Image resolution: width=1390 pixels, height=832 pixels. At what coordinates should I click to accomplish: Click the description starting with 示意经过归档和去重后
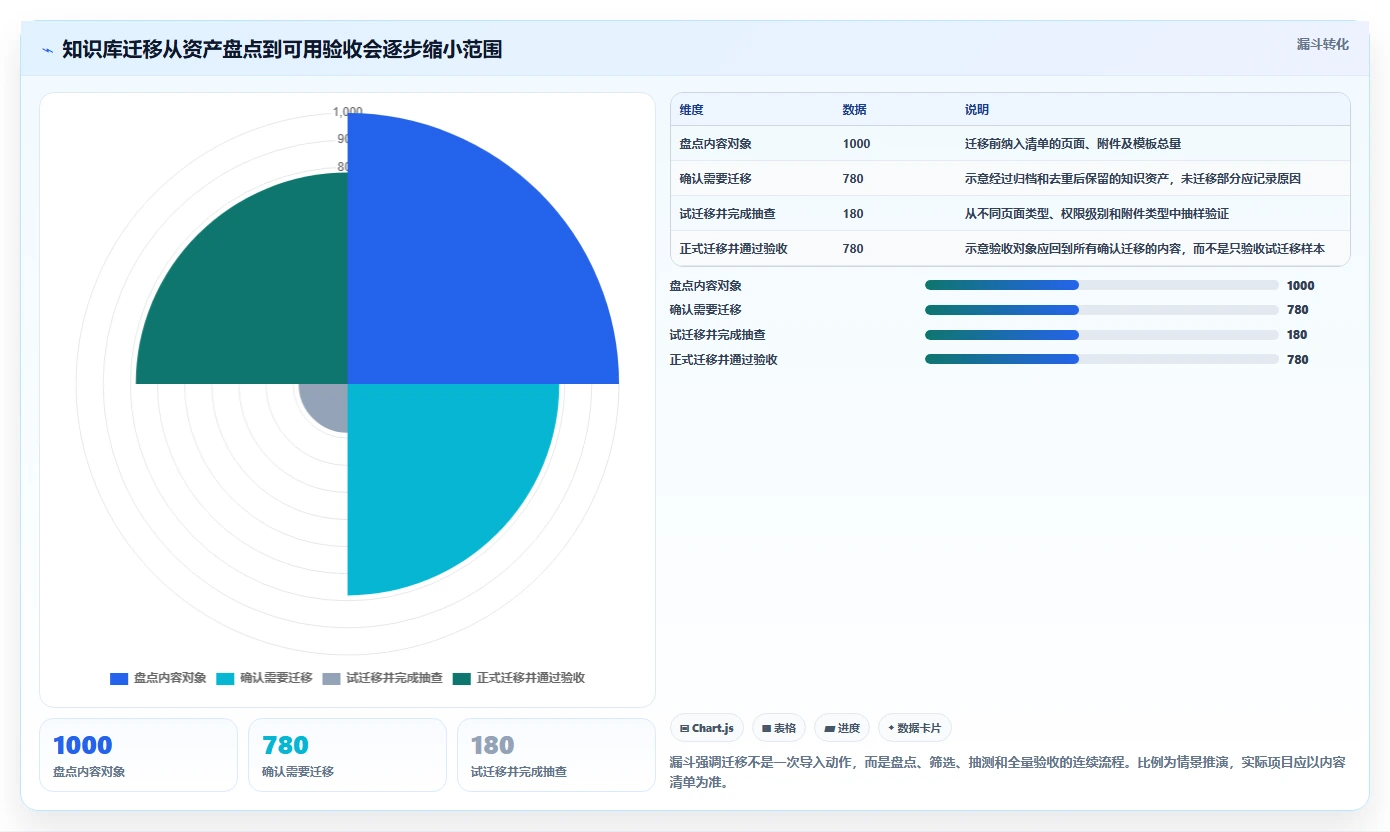pyautogui.click(x=1133, y=179)
